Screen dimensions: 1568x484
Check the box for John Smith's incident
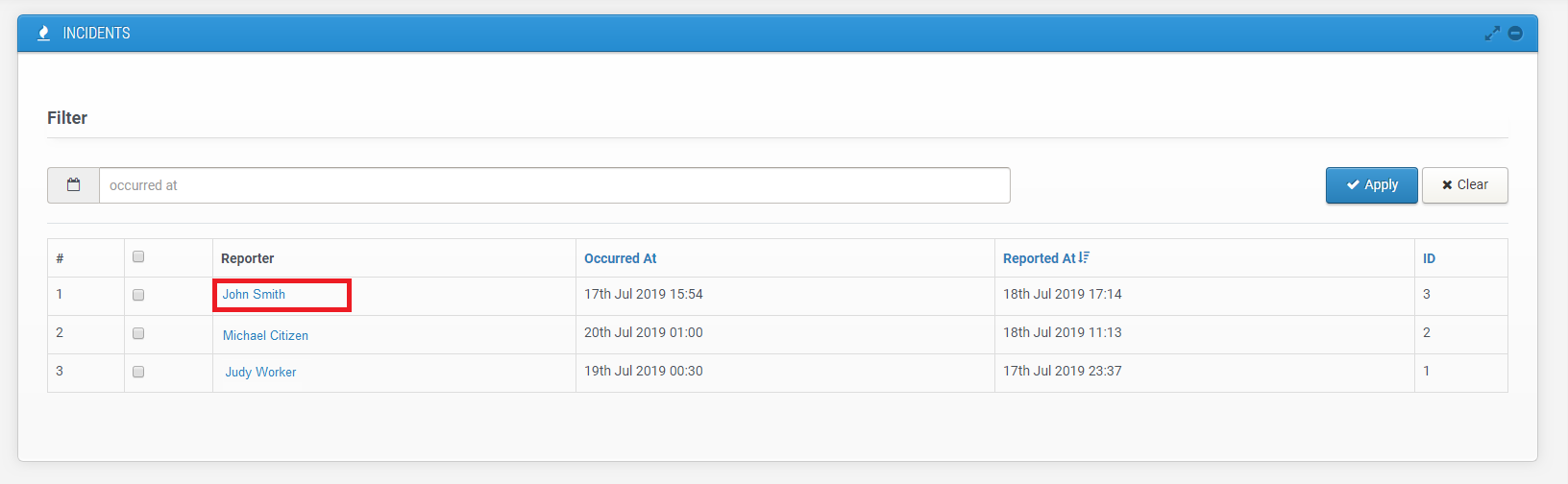click(138, 295)
